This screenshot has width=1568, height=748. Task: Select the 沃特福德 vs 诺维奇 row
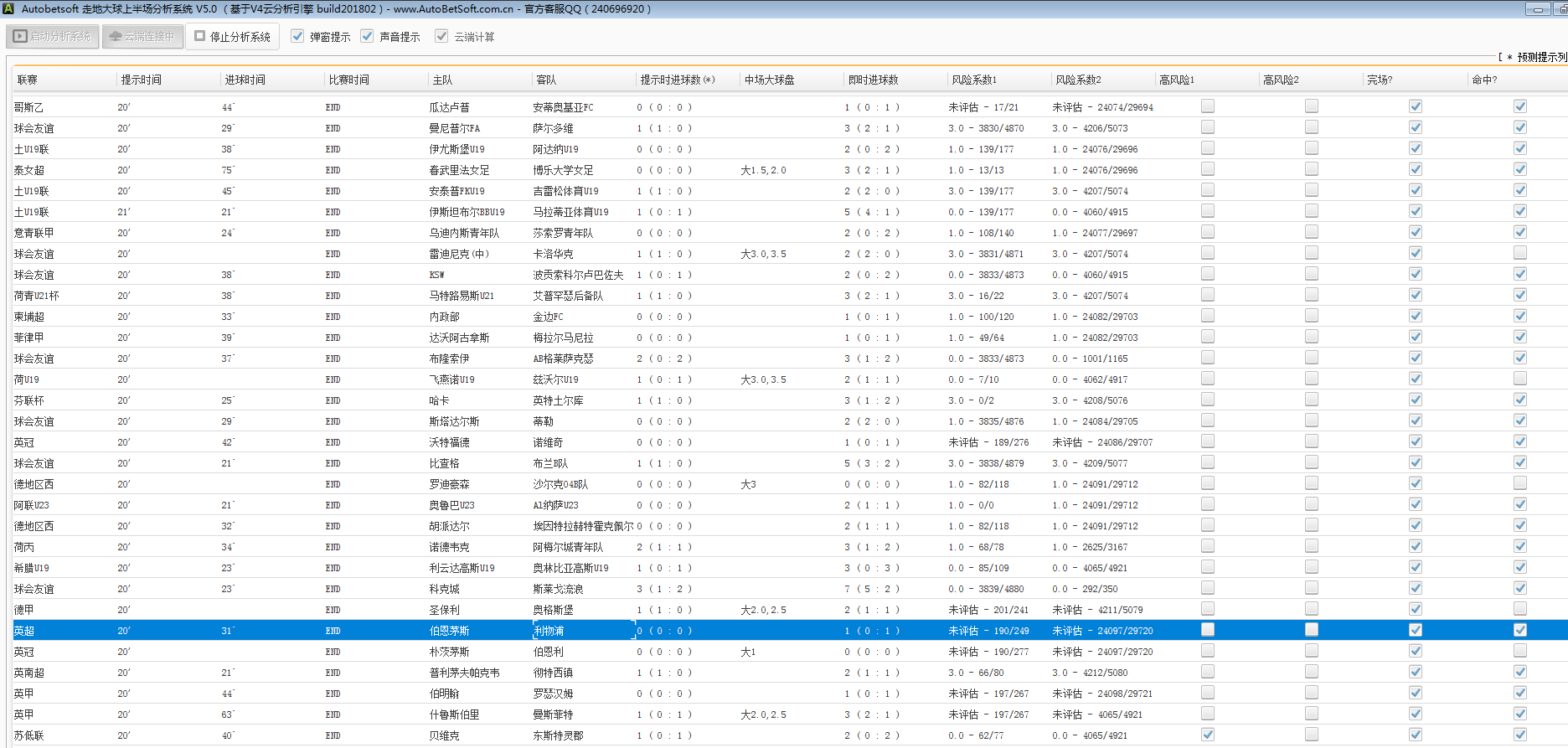coord(449,442)
